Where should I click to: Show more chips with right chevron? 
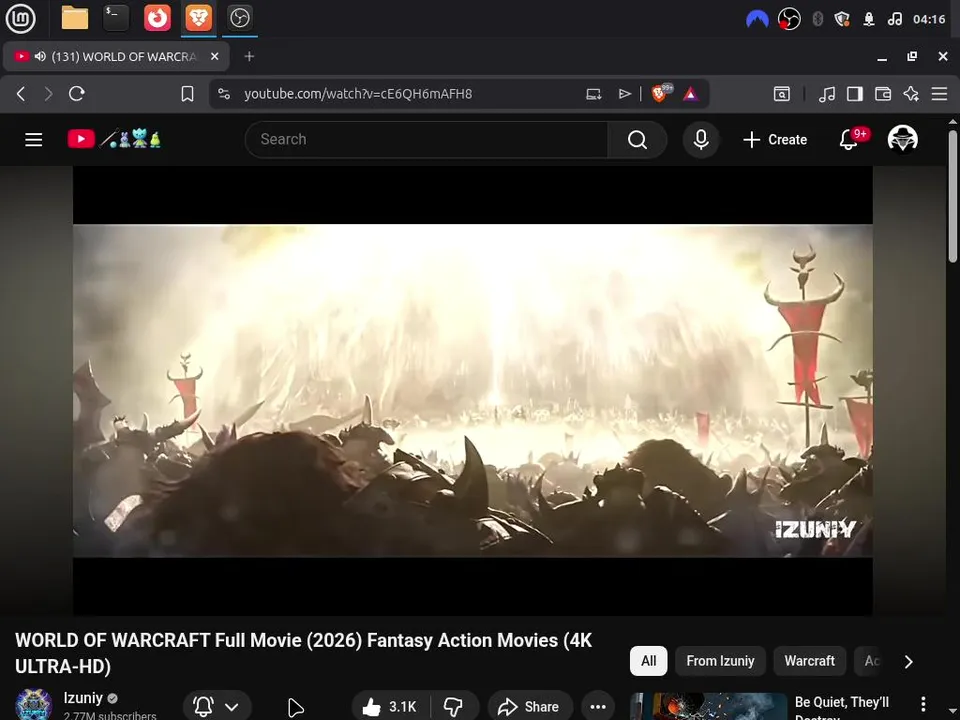point(909,662)
